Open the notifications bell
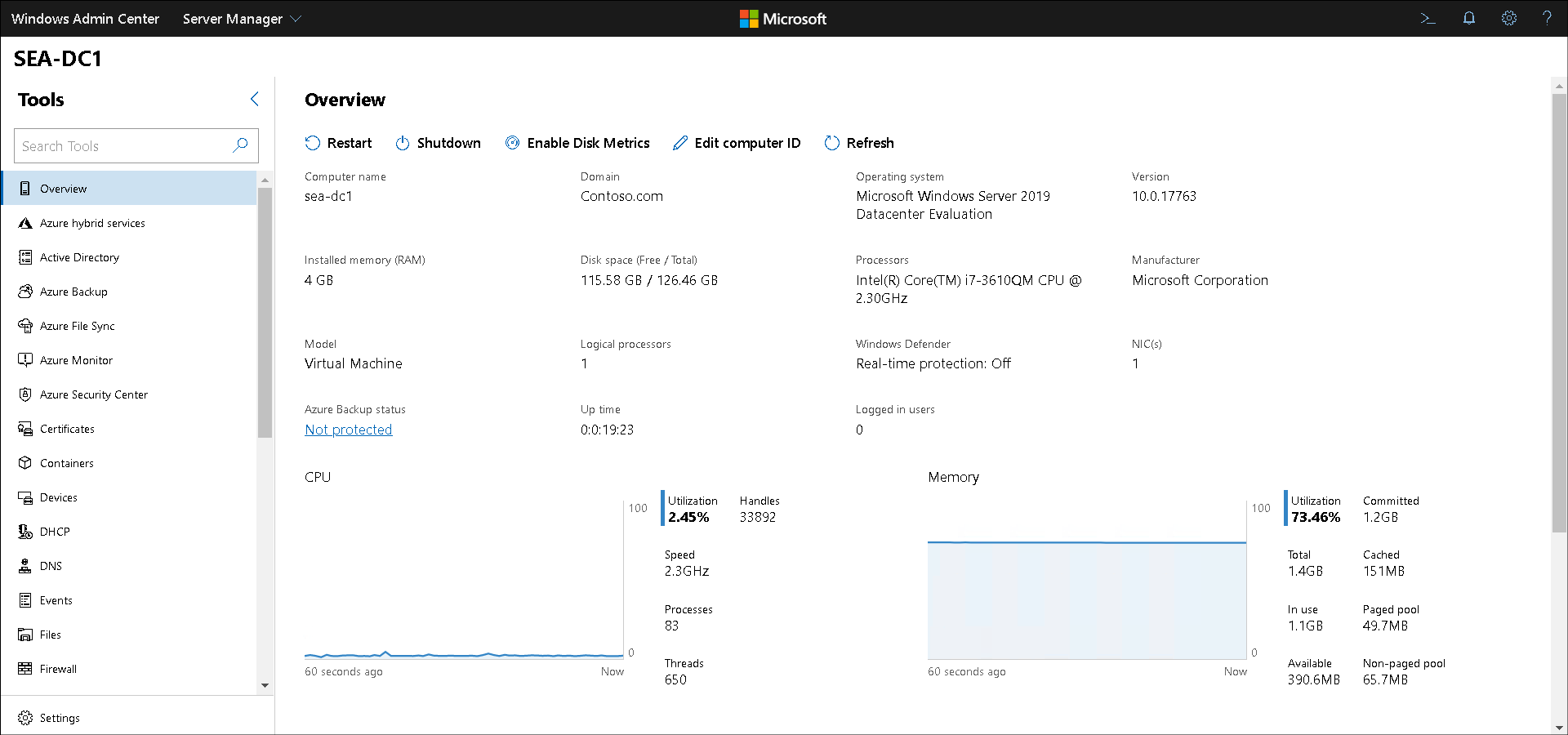Screen dimensions: 1568x735 (1468, 18)
